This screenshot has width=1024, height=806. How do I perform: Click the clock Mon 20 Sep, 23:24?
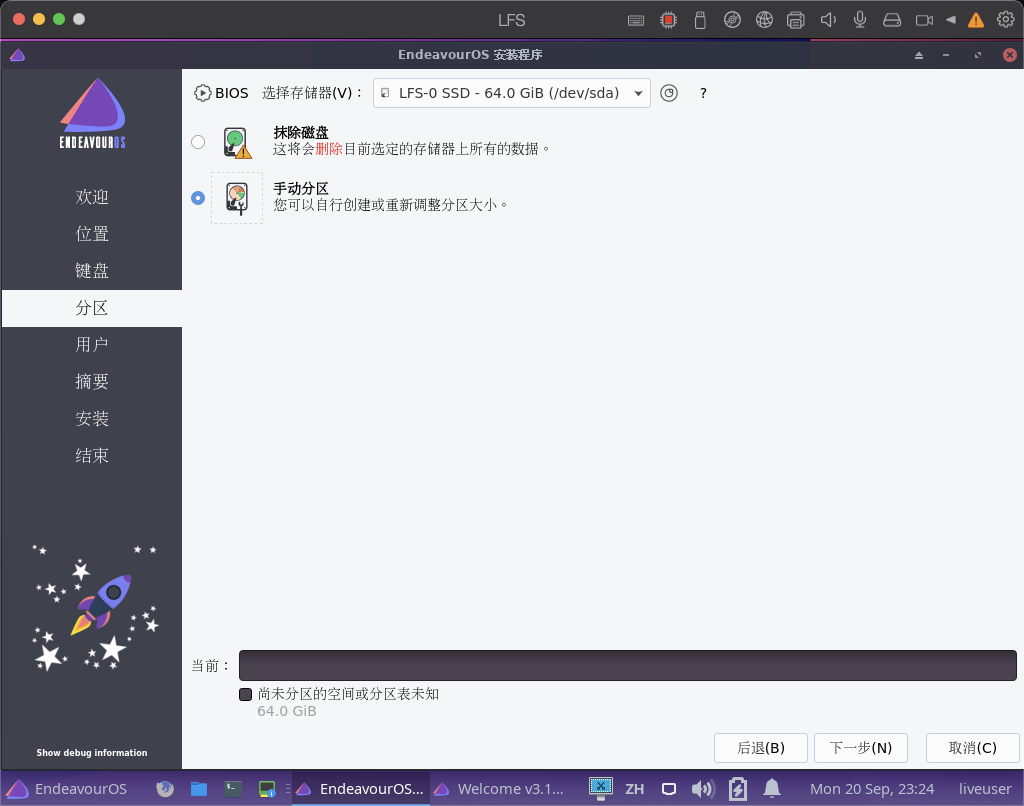click(872, 789)
